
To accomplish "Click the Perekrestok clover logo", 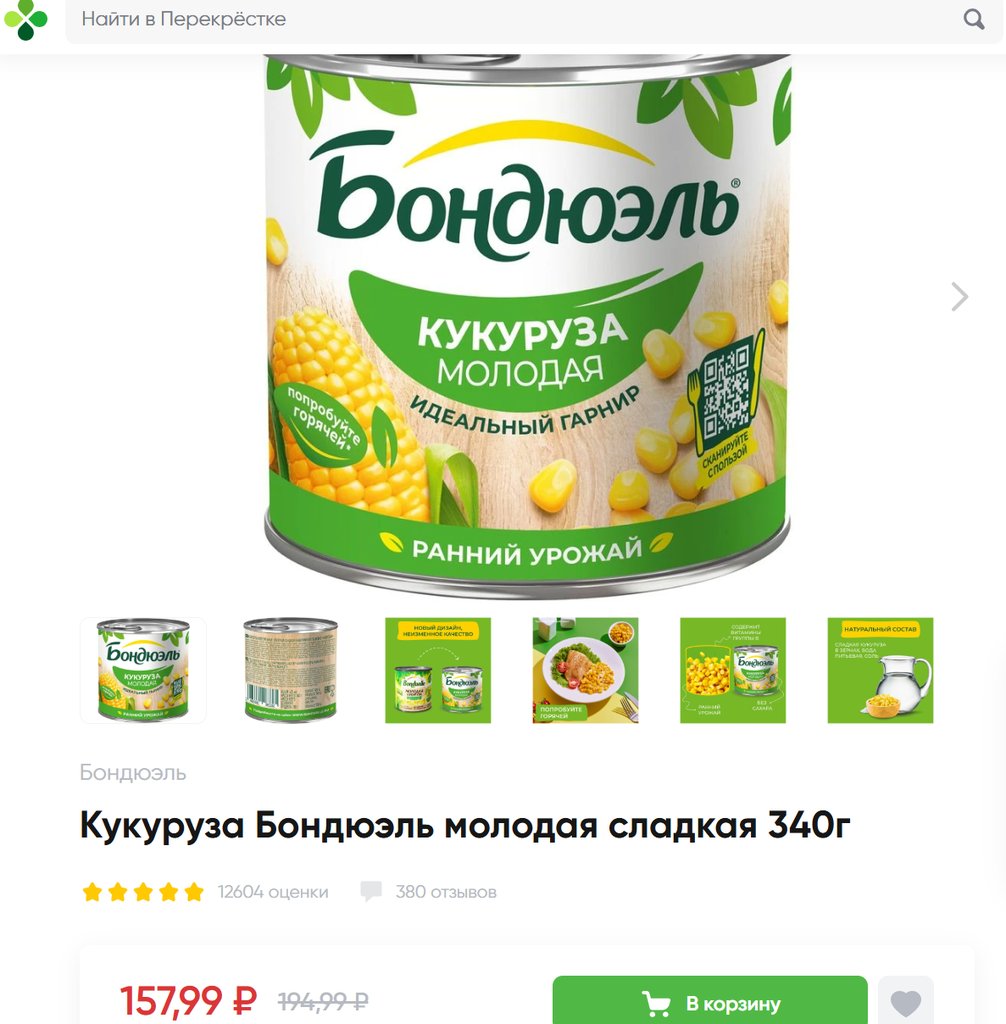I will tap(25, 19).
